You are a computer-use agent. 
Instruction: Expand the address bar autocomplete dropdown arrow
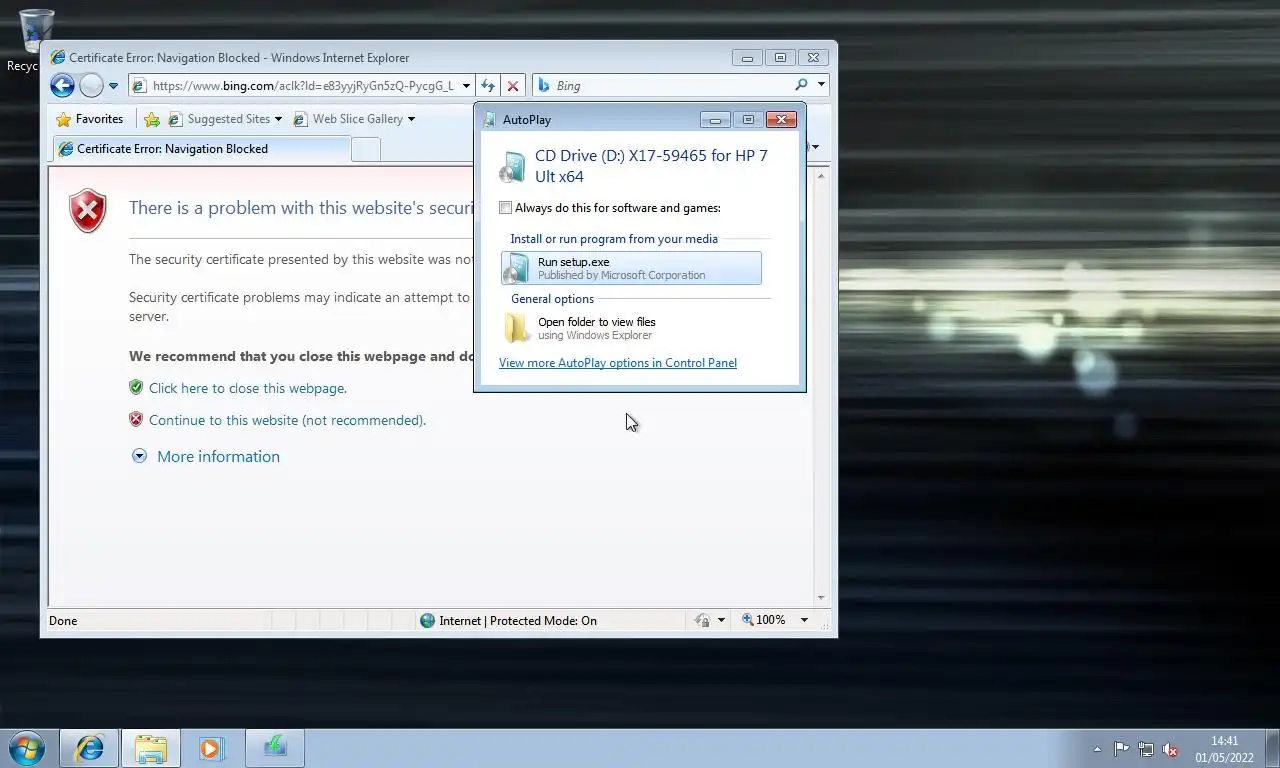pyautogui.click(x=466, y=86)
